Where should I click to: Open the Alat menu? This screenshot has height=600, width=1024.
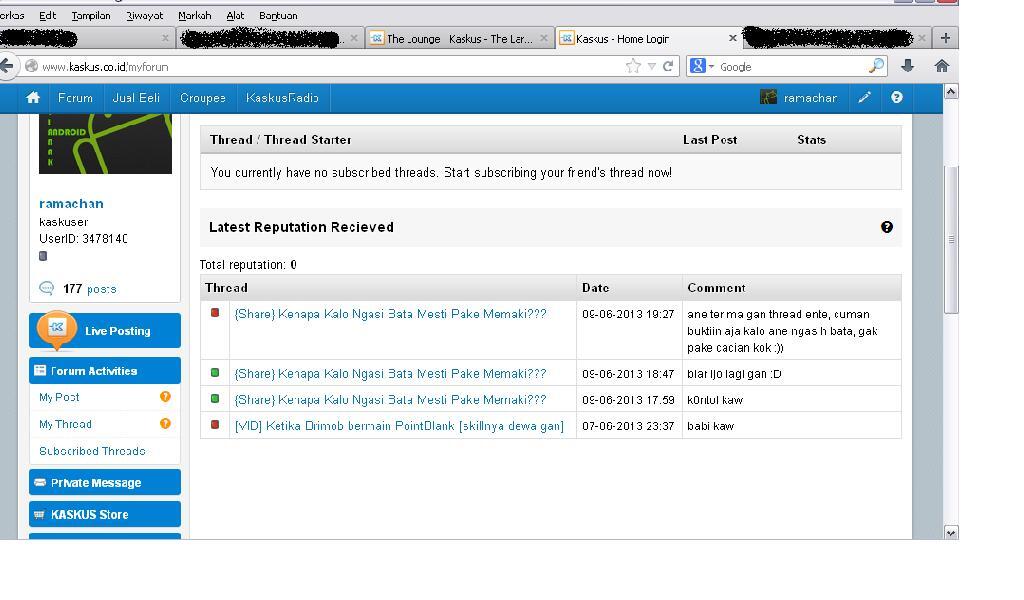click(x=235, y=16)
